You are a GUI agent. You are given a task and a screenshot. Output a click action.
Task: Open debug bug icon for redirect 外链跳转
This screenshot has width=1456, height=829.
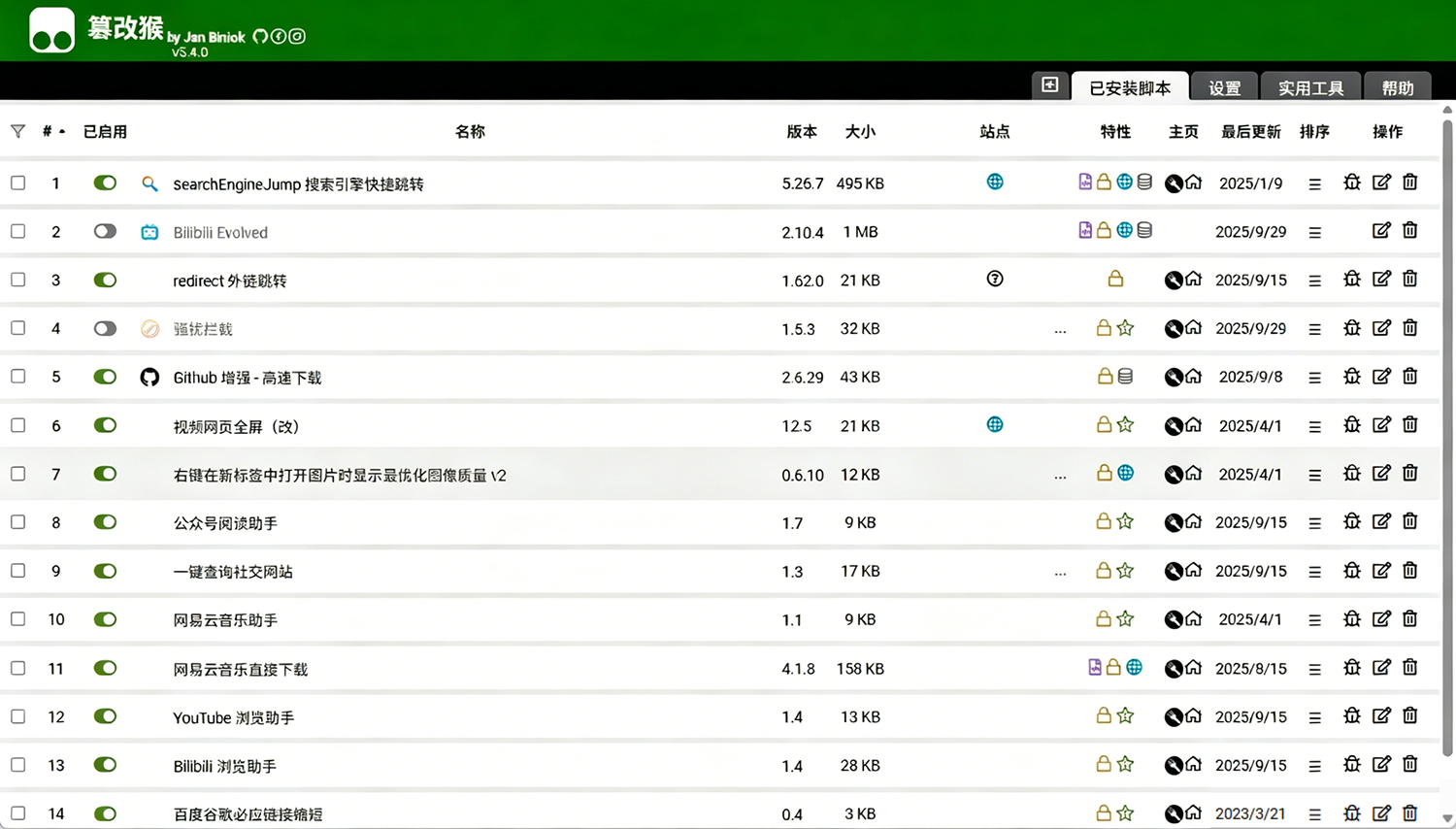1352,280
